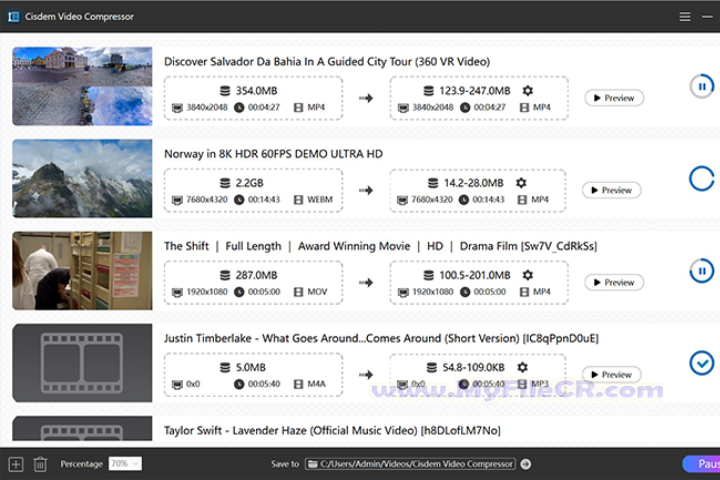Screen dimensions: 720x480
Task: Click the 'MOV' source format of The Shift
Action: (x=317, y=292)
